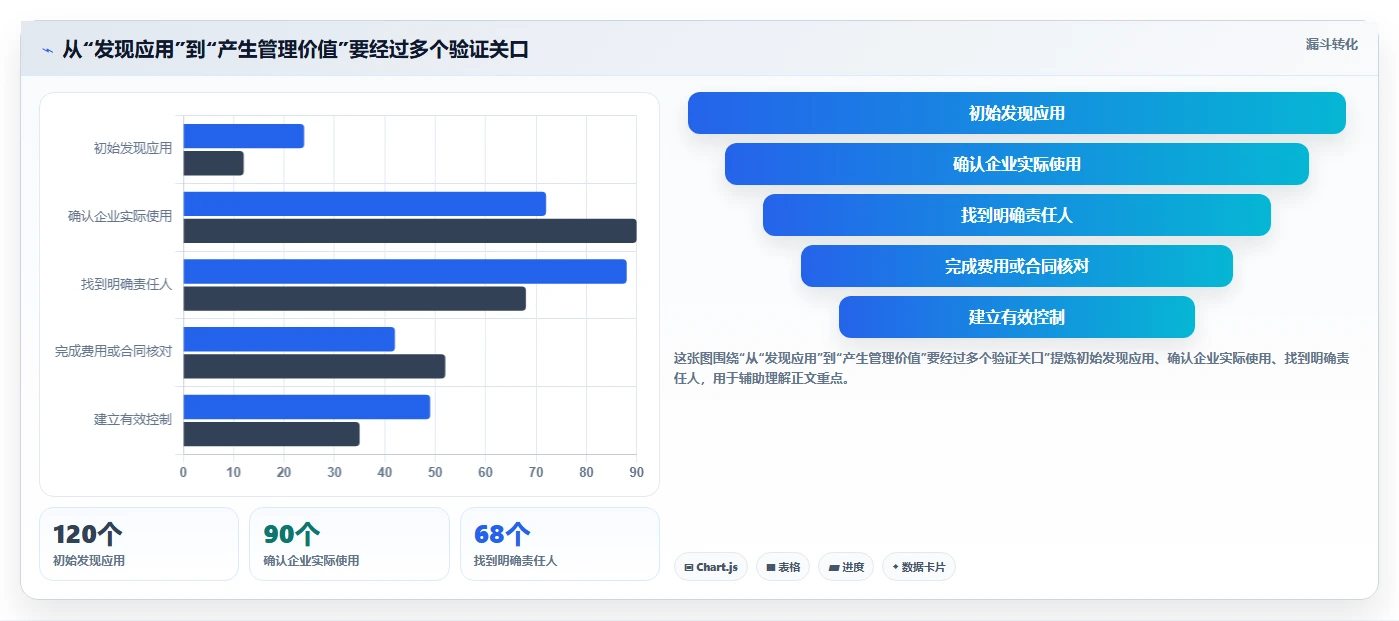Select the 完成费用或合同核对 funnel stage
The image size is (1399, 621).
1017,266
